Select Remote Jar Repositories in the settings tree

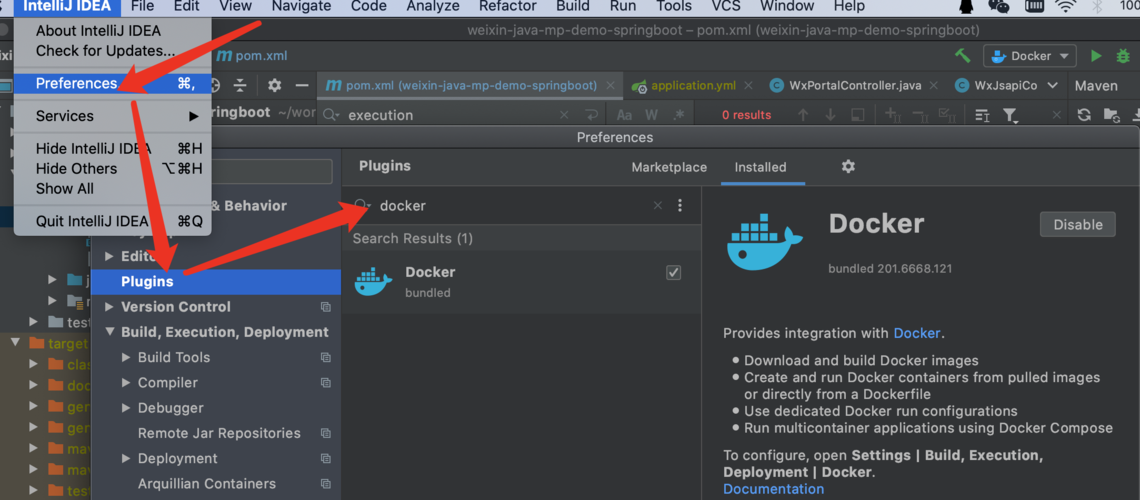pos(219,433)
